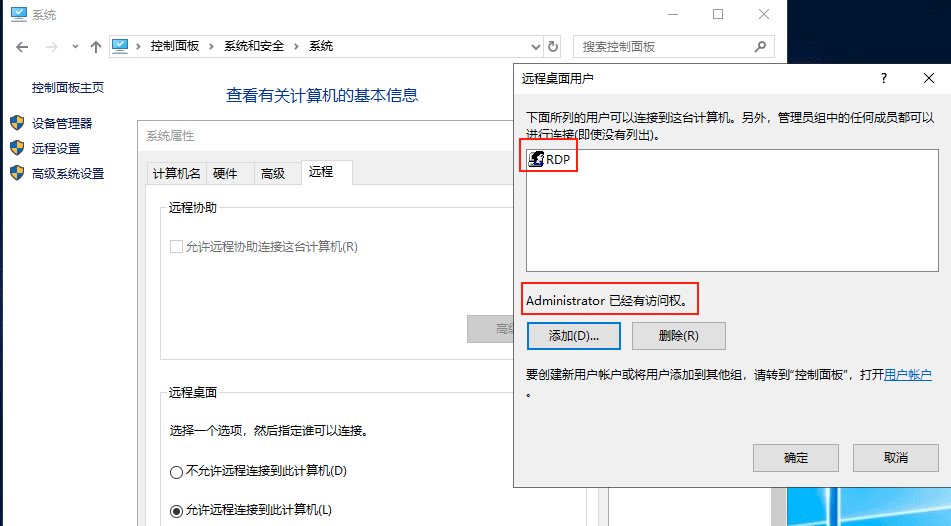Click the partly hidden 高级 button in 远程协助
951x526 pixels.
[x=490, y=329]
